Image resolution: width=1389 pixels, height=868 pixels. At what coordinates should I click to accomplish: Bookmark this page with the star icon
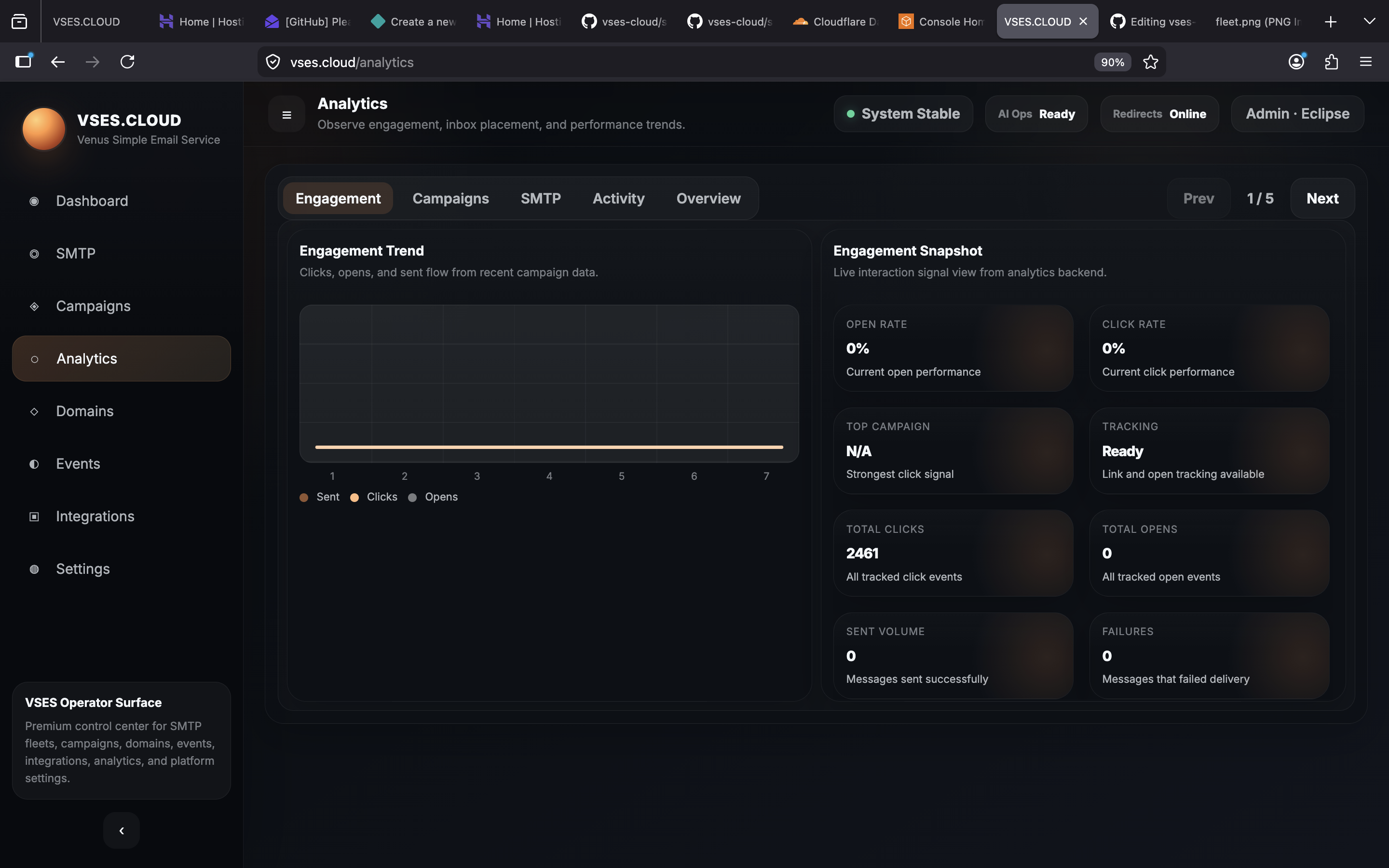[x=1151, y=62]
